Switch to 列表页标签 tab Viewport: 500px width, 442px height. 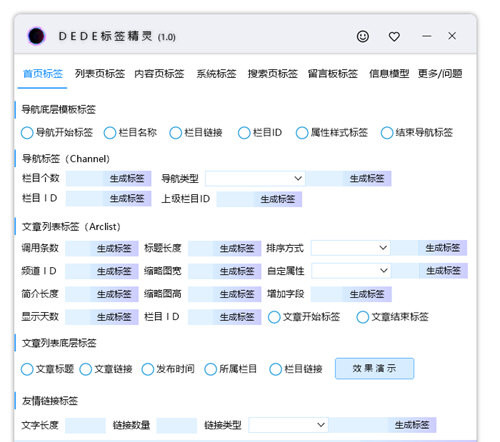(x=100, y=74)
